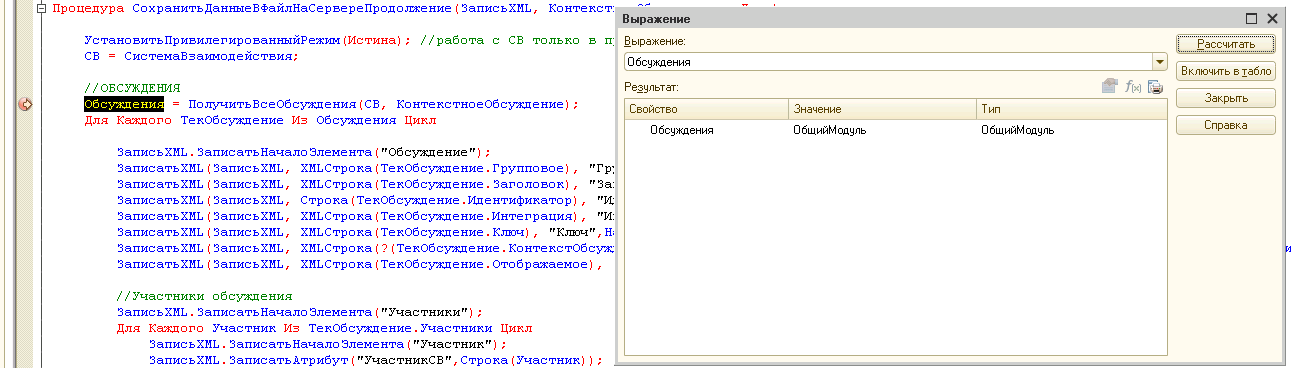Maximize the Выражение dialog window
Image resolution: width=1291 pixels, height=368 pixels.
click(x=1251, y=19)
